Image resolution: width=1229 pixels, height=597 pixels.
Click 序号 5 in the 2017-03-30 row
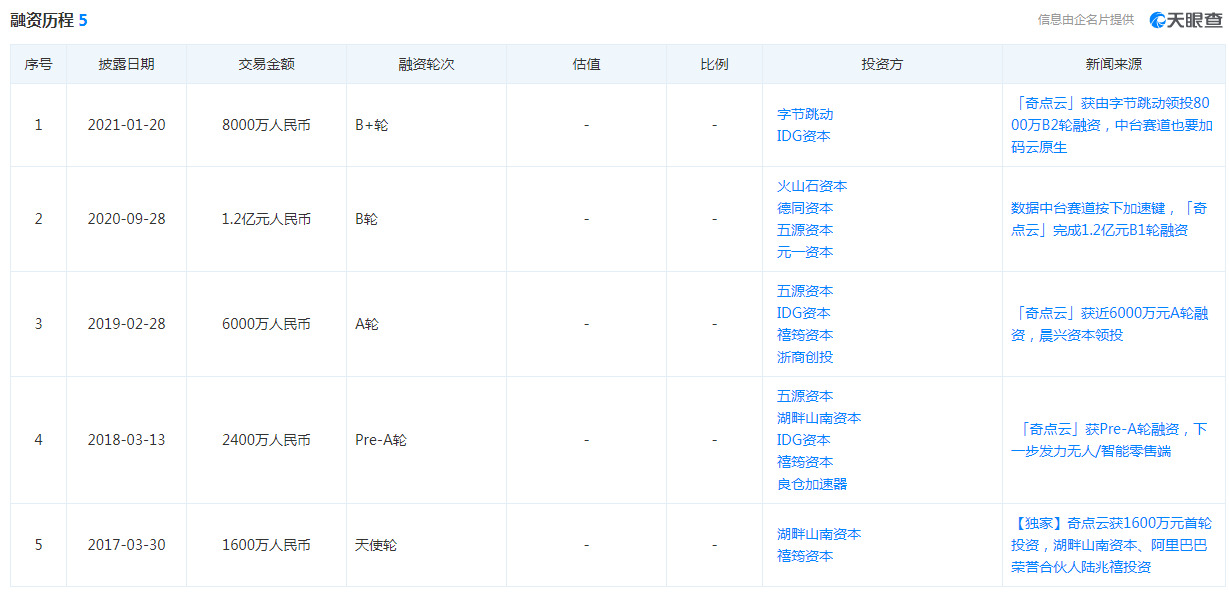pos(39,545)
